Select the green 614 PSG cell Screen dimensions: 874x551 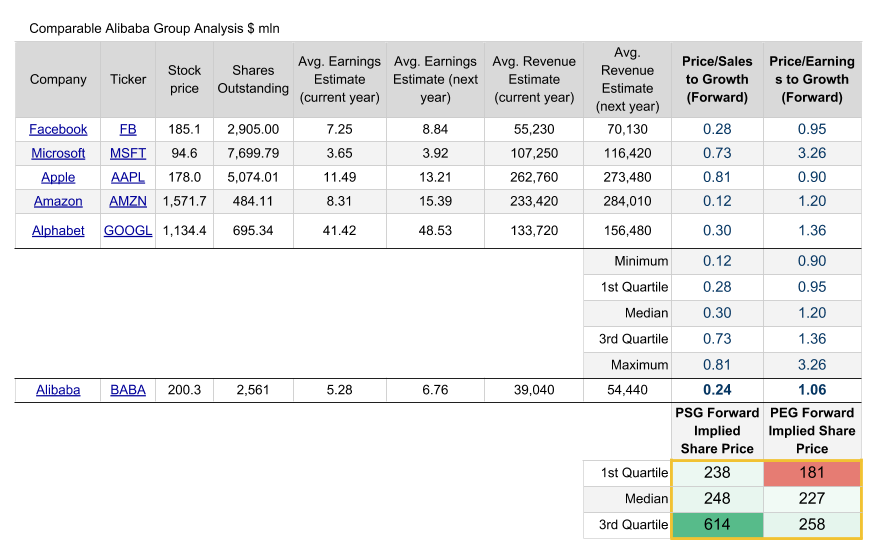pyautogui.click(x=717, y=524)
